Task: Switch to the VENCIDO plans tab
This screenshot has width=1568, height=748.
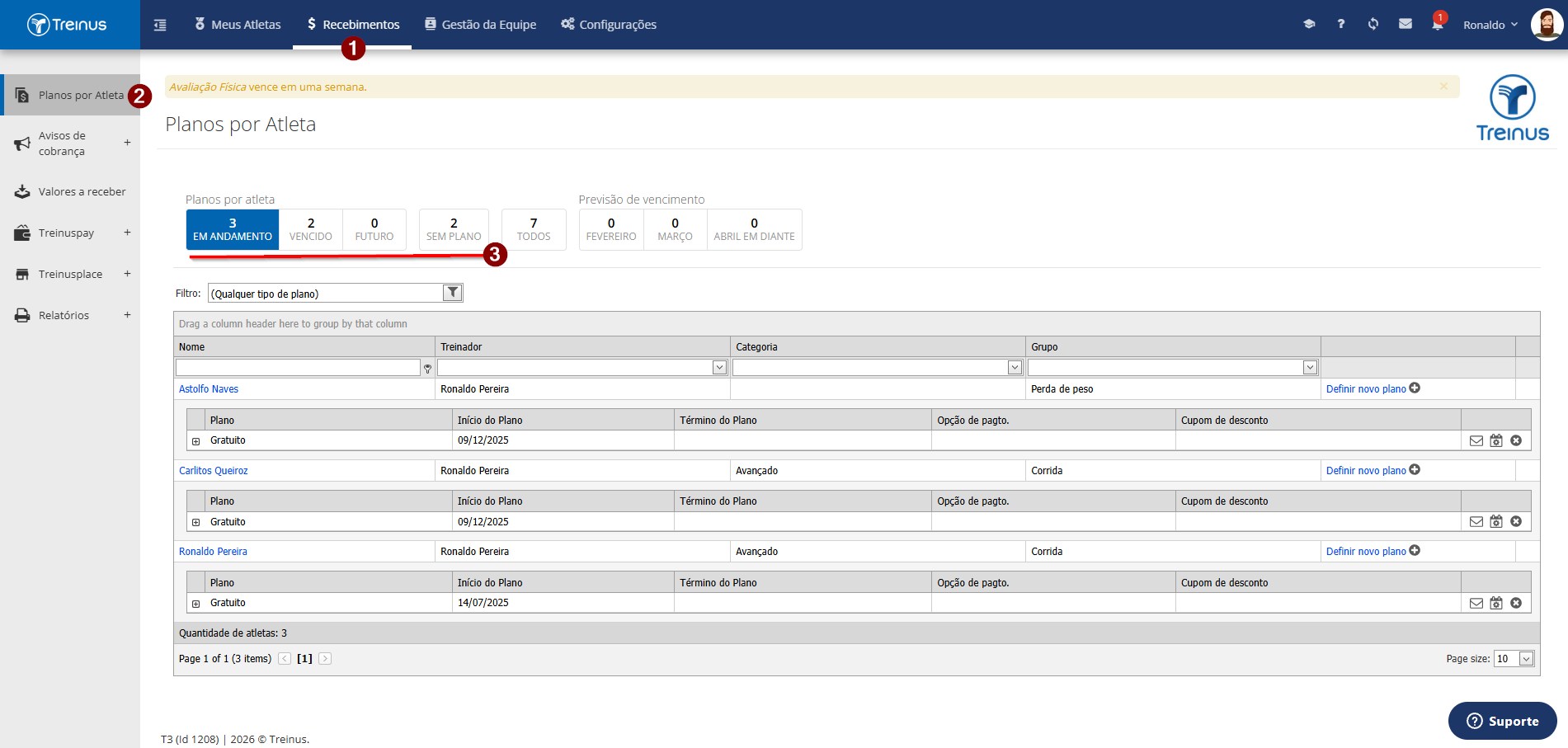Action: tap(311, 229)
